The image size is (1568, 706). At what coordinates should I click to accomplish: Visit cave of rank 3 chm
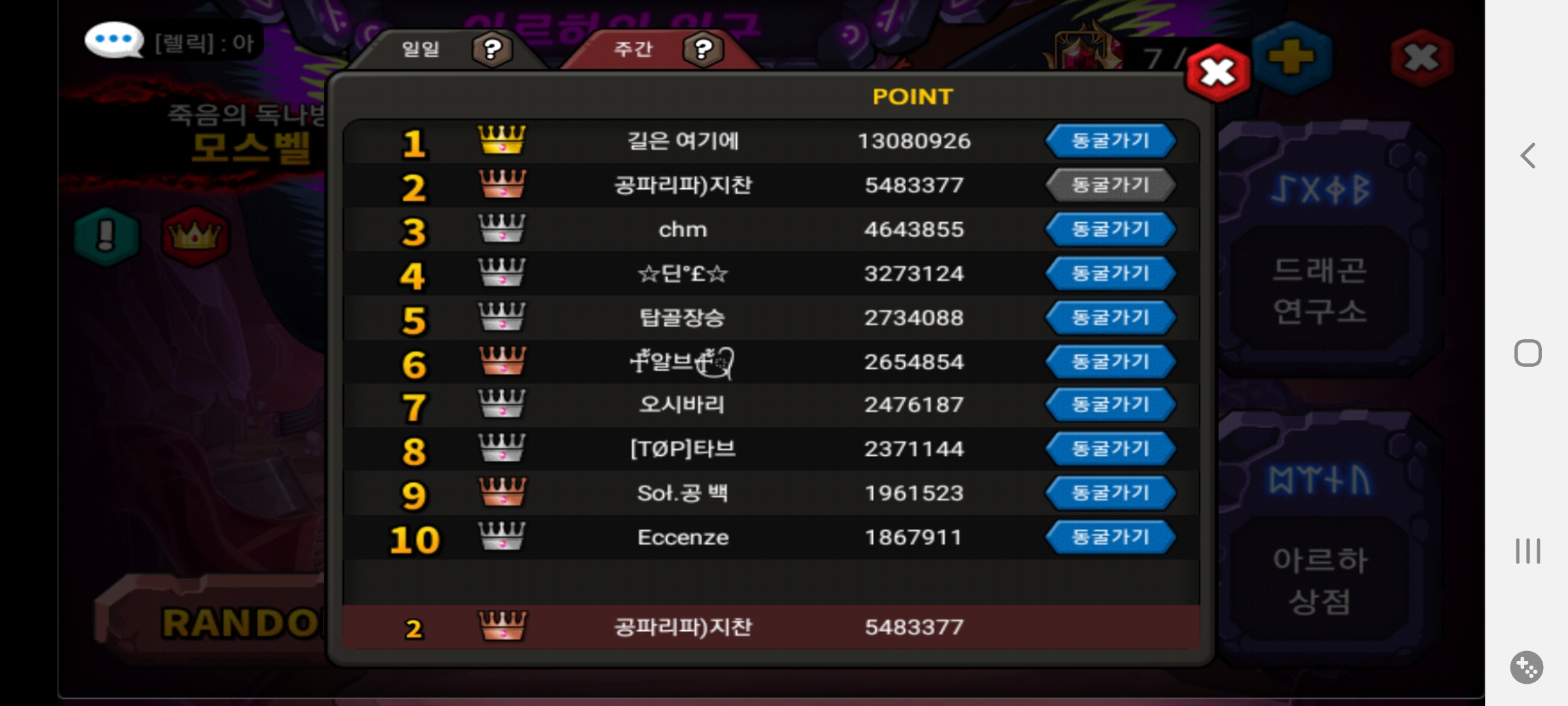1111,229
